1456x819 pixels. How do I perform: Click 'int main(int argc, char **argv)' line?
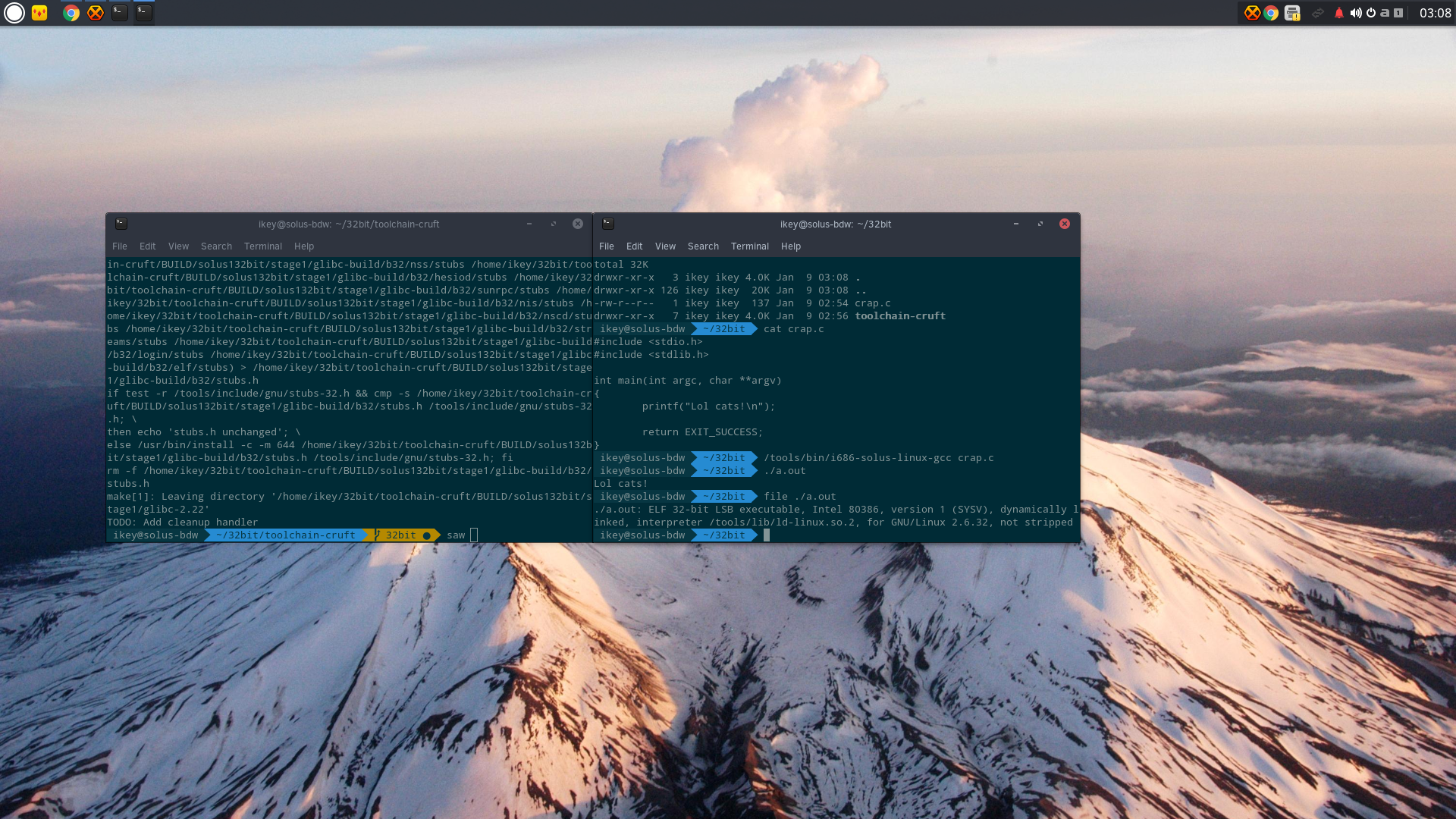click(x=688, y=381)
